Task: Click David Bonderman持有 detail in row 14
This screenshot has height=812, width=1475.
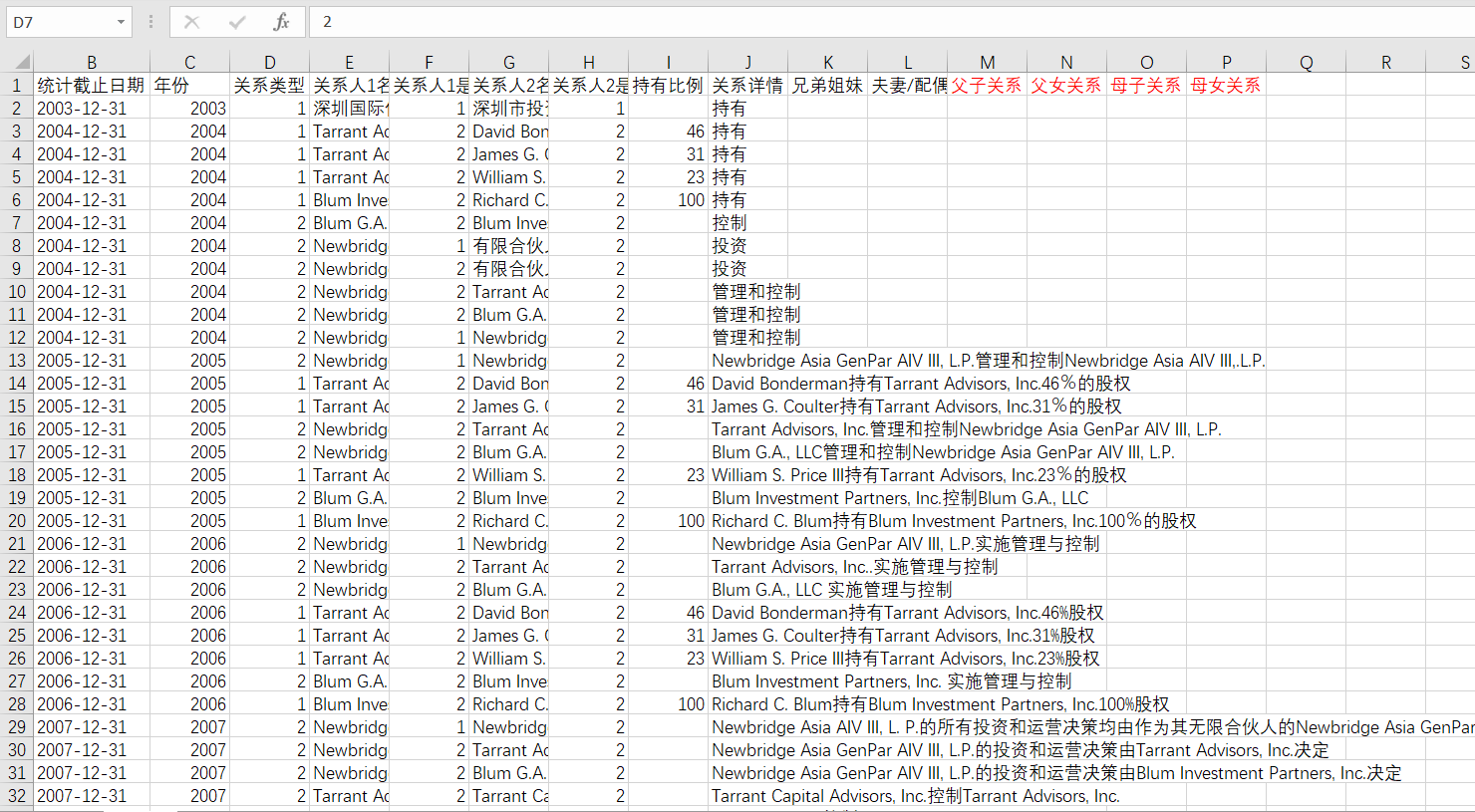Action: click(x=921, y=383)
